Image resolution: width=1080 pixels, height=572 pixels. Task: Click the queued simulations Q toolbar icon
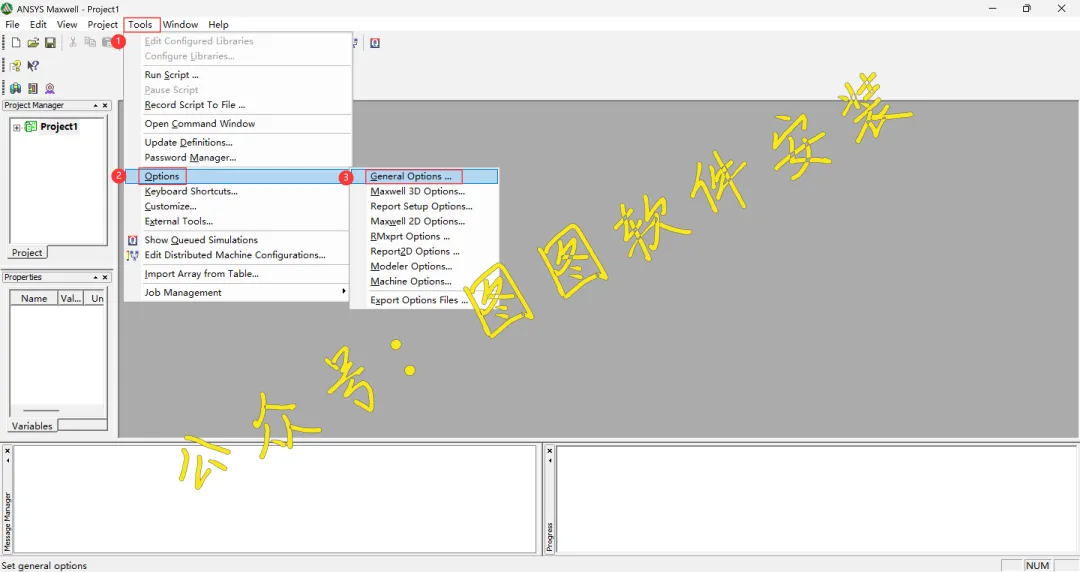coord(375,43)
